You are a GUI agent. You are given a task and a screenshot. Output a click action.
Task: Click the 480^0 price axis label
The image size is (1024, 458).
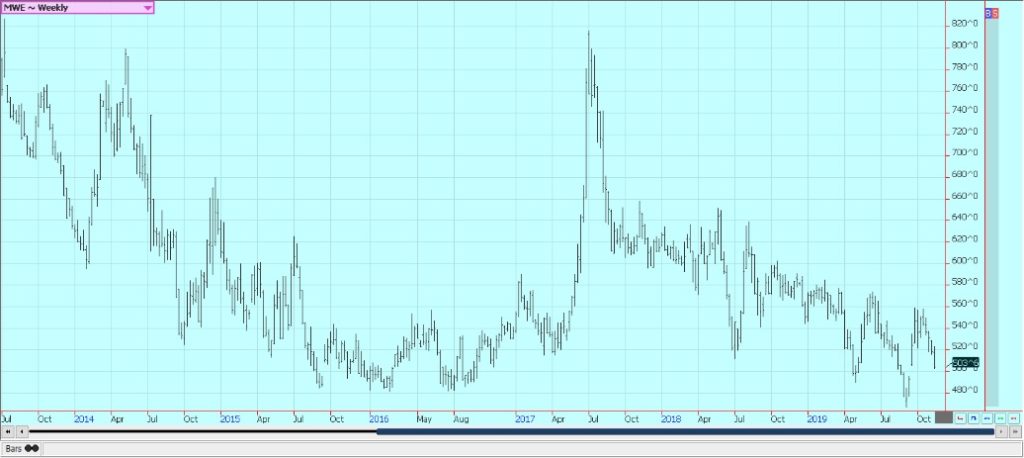point(965,390)
